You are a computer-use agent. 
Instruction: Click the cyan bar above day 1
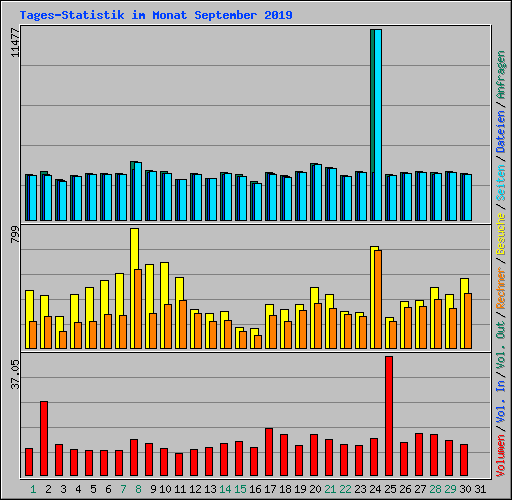point(33,198)
